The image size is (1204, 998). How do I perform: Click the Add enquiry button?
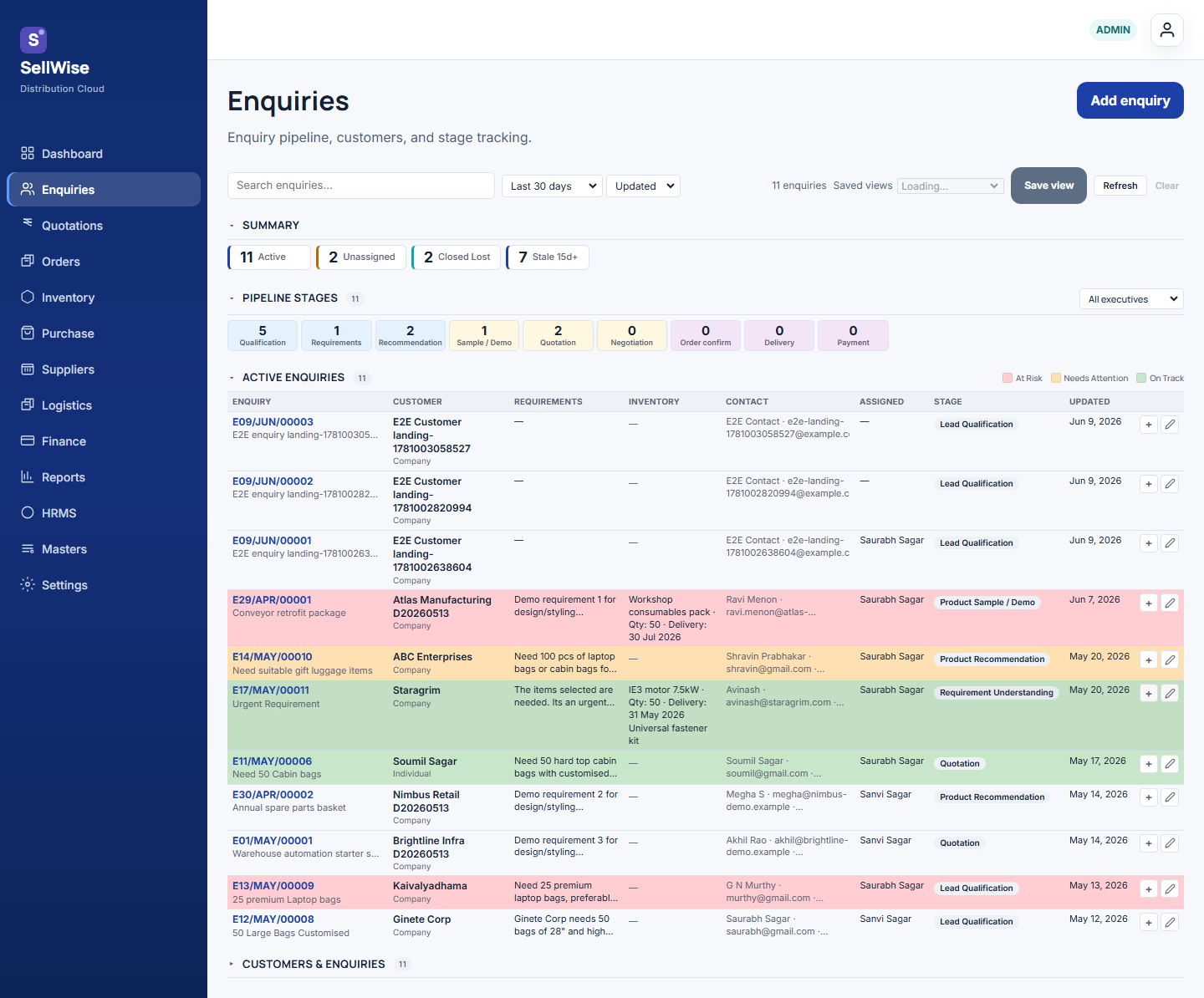pyautogui.click(x=1130, y=100)
